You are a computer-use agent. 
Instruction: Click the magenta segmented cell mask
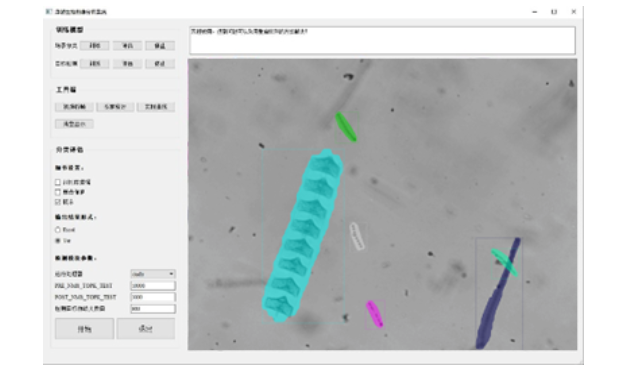click(374, 314)
